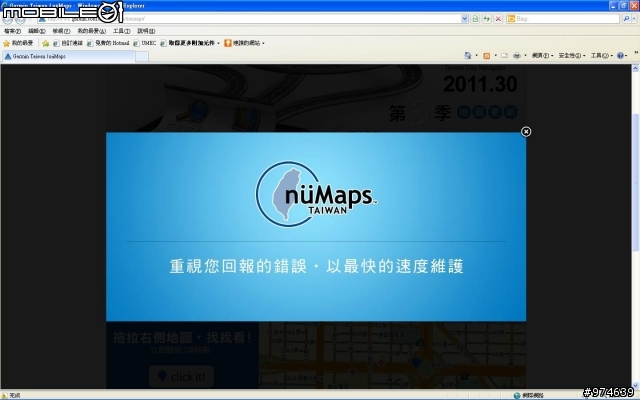Expand the RSS feeds dropdown arrow
This screenshot has width=640, height=400.
496,56
